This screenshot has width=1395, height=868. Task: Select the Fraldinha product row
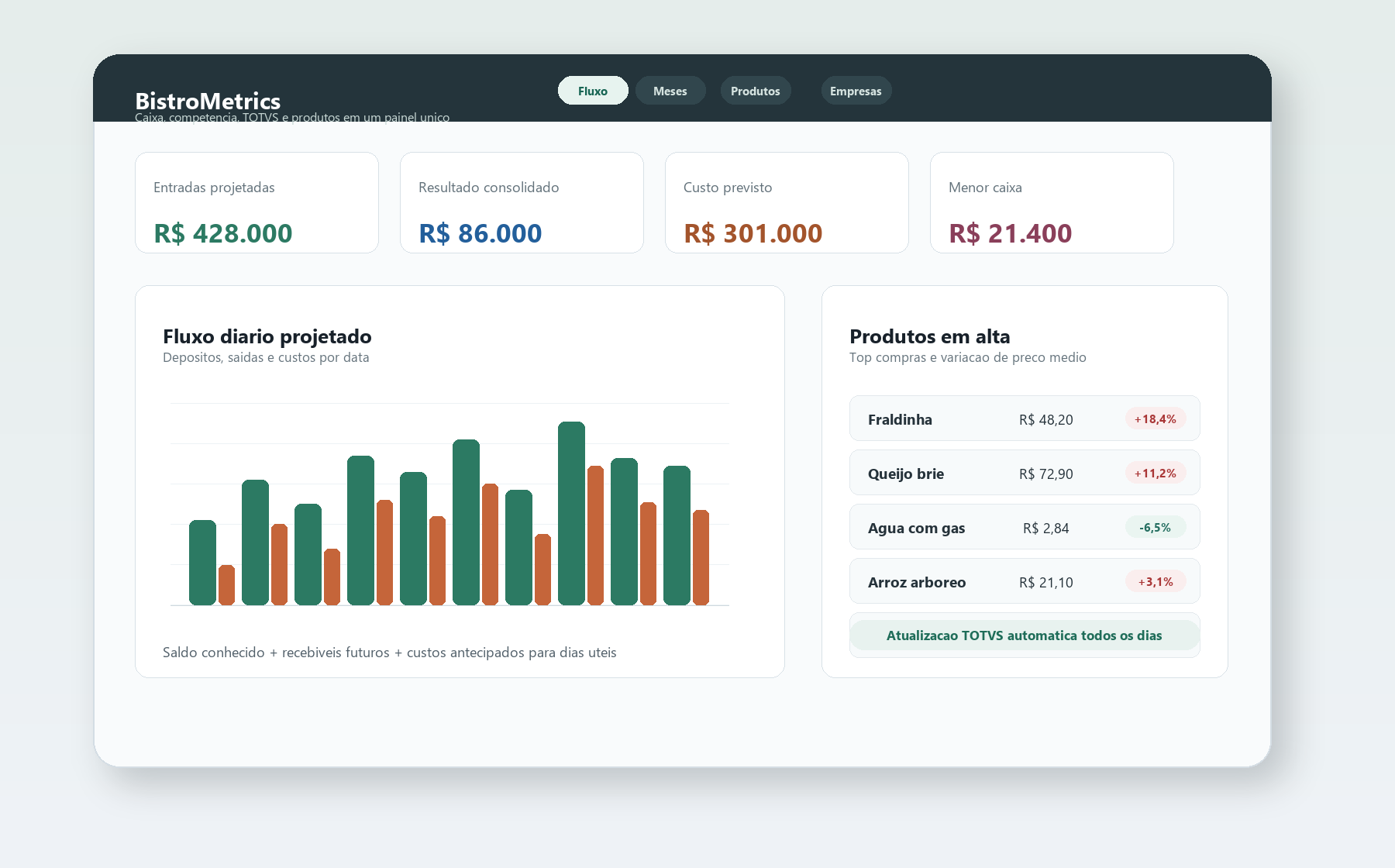tap(1025, 418)
